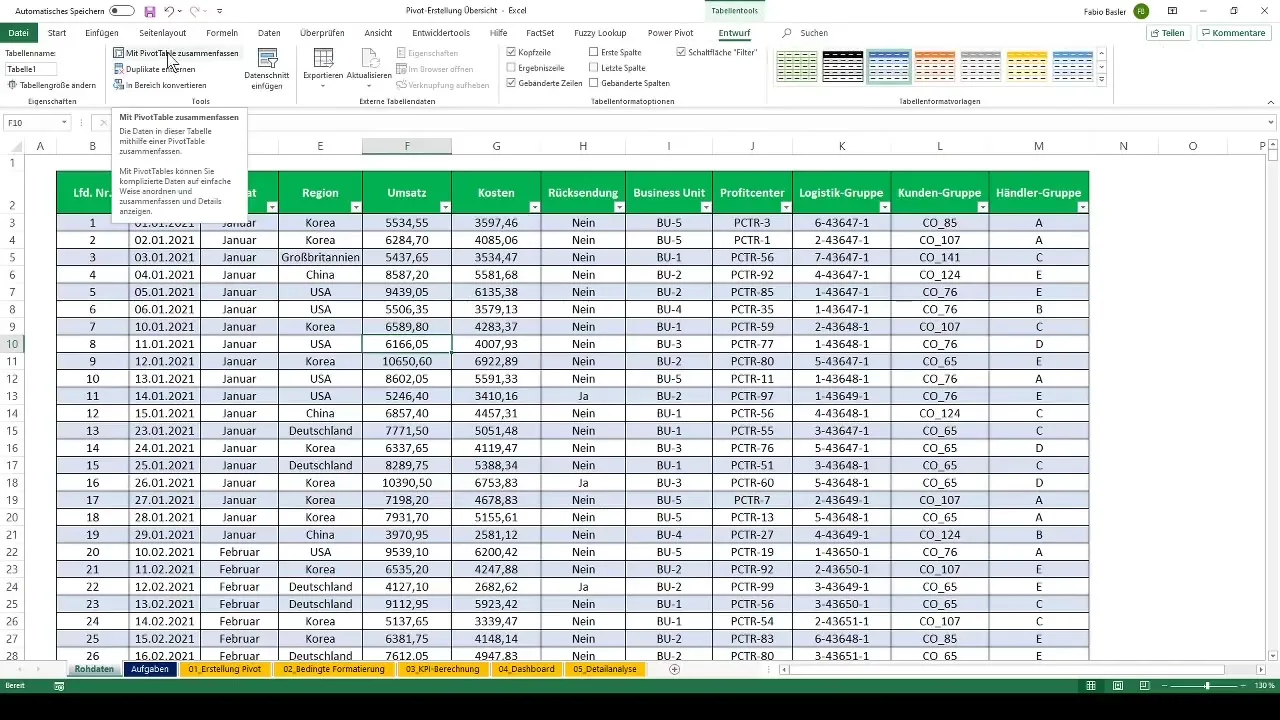1280x720 pixels.
Task: Expand the formula bar chevron
Action: coord(1271,123)
